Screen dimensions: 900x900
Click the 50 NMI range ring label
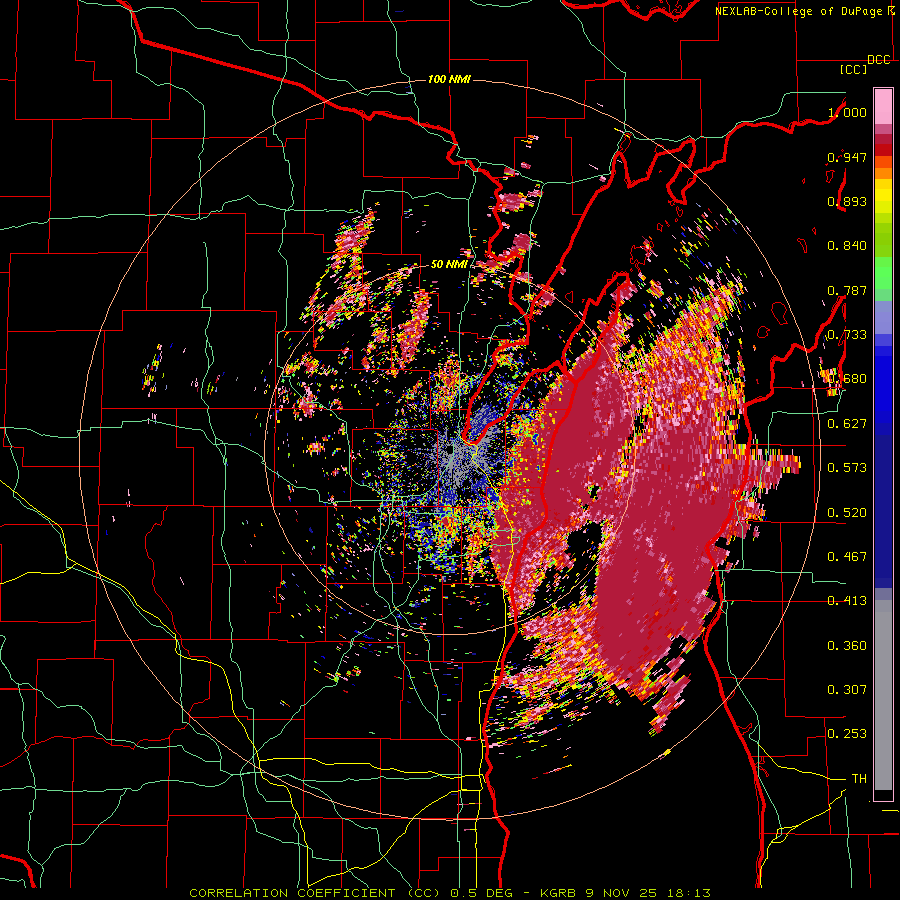tap(449, 264)
